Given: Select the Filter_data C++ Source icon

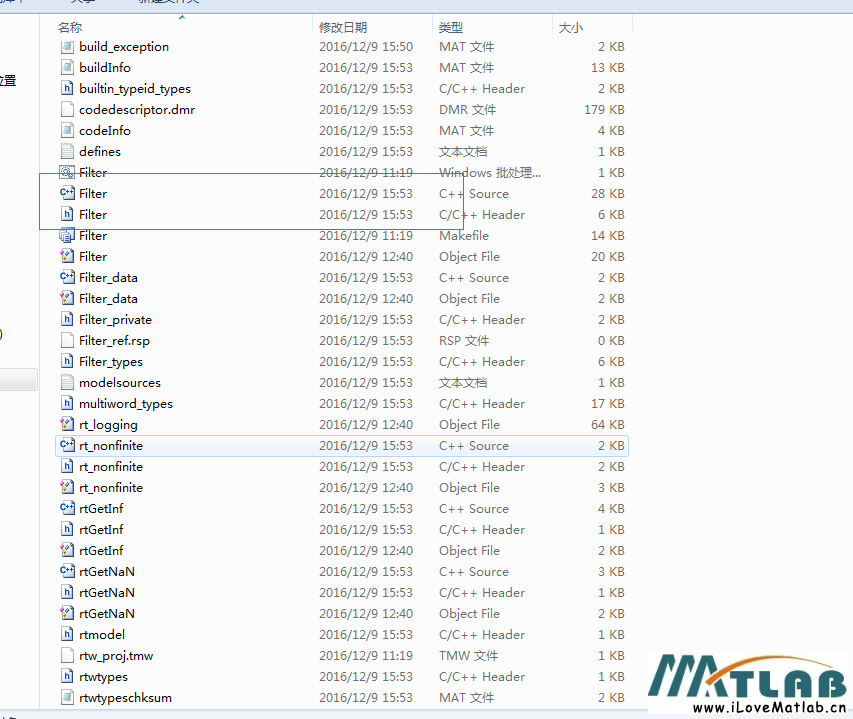Looking at the screenshot, I should 67,277.
